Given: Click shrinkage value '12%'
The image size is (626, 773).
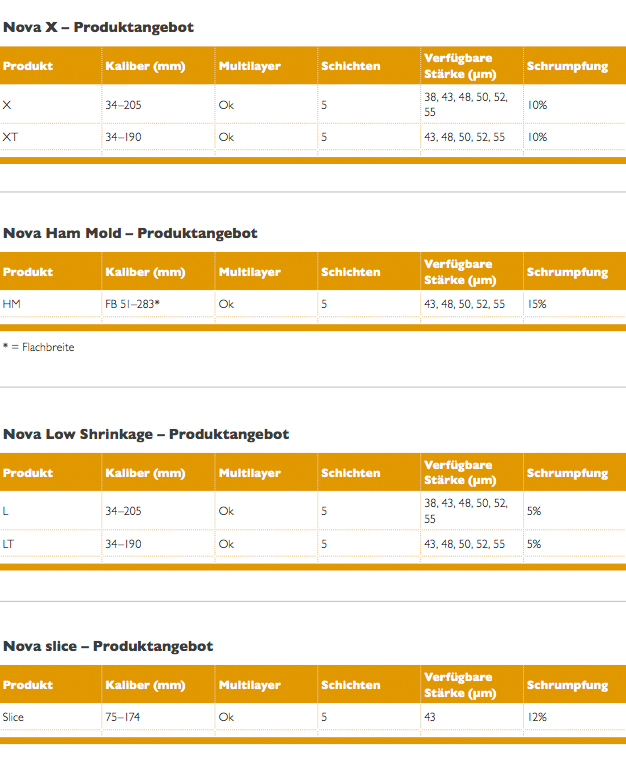Looking at the screenshot, I should coord(537,717).
